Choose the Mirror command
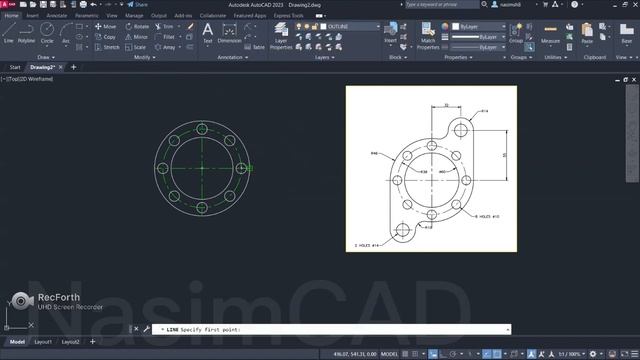 pos(136,37)
